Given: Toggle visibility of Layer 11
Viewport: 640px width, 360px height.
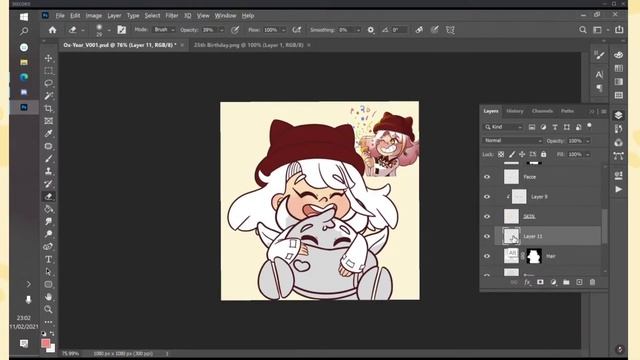Looking at the screenshot, I should coord(487,236).
